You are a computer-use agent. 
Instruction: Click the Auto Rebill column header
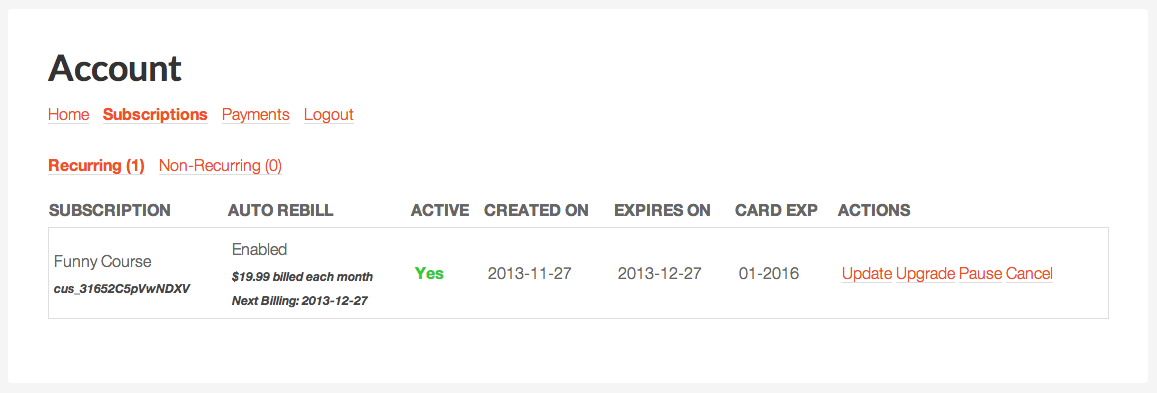[280, 210]
